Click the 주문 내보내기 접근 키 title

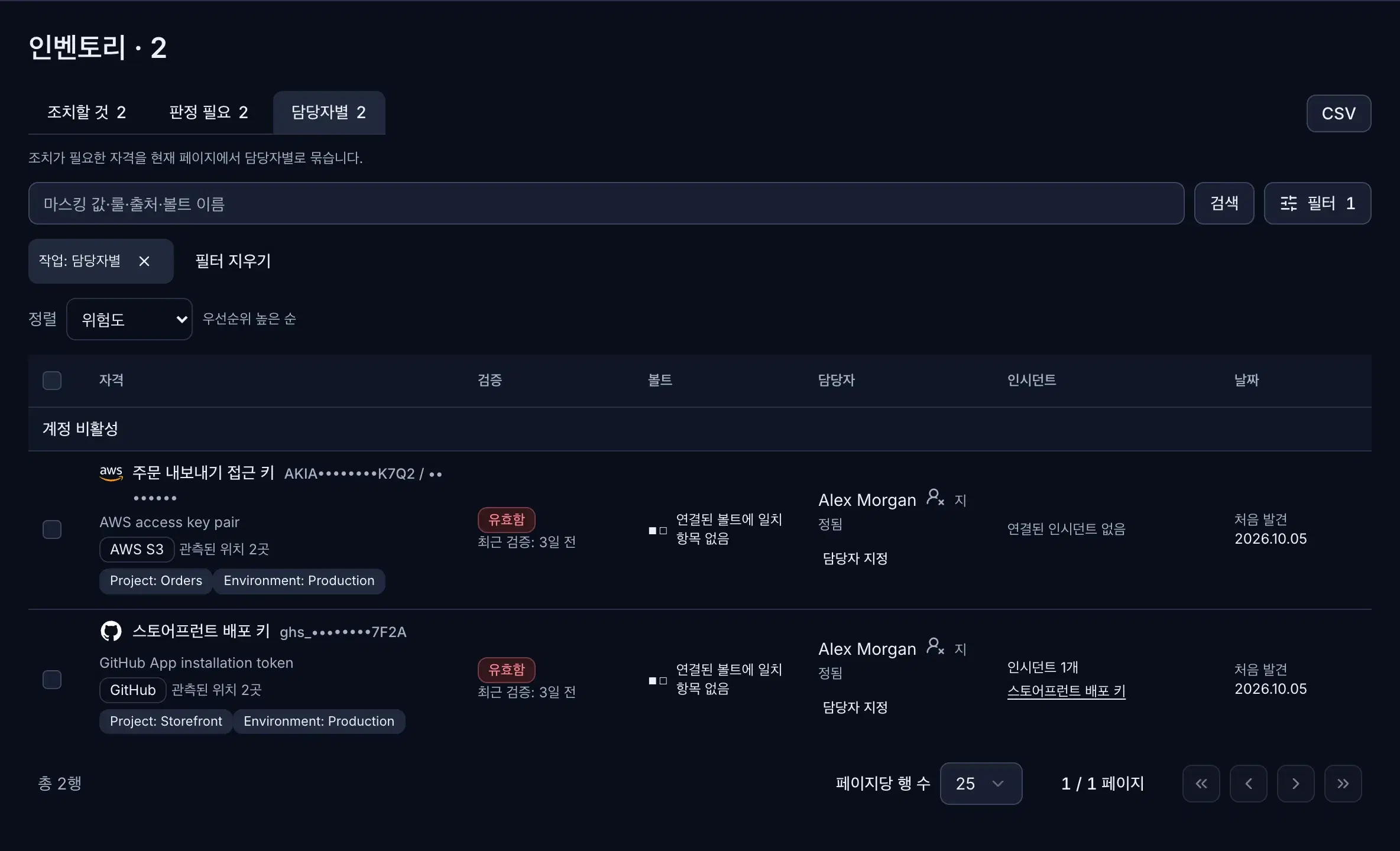[x=203, y=473]
